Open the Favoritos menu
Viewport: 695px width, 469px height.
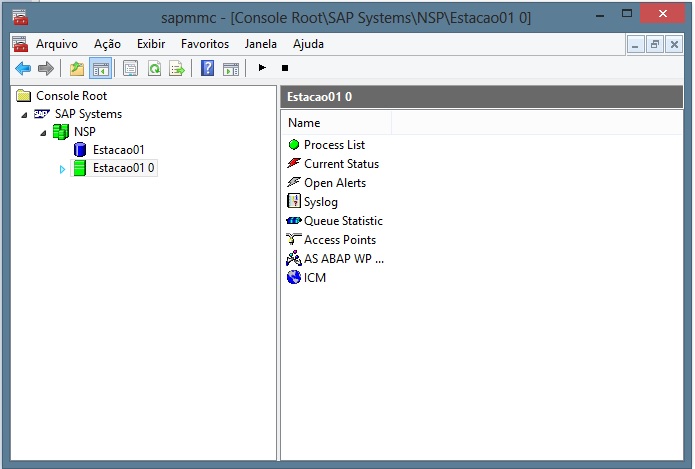point(204,44)
